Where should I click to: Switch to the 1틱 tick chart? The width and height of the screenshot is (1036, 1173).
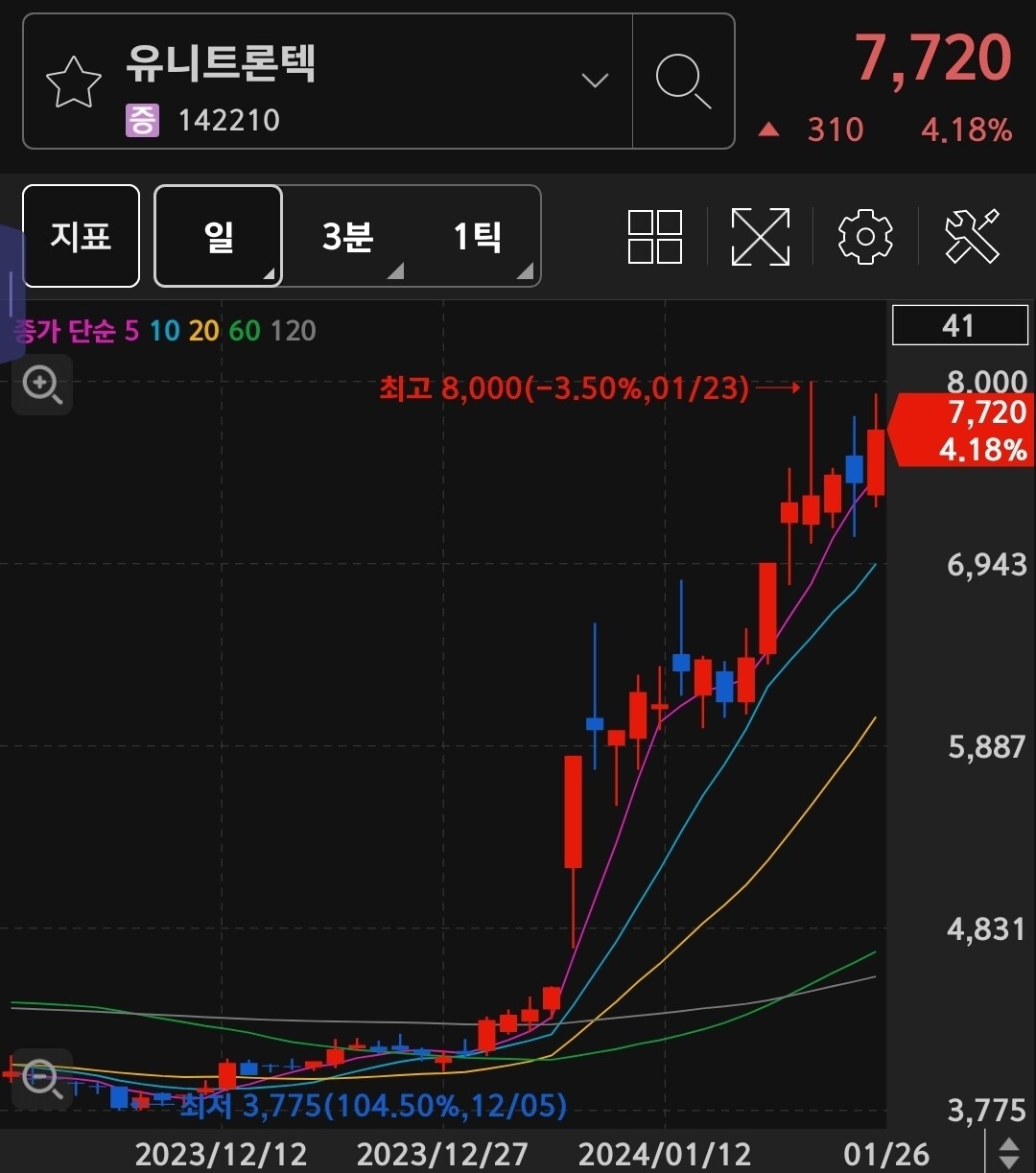click(478, 236)
